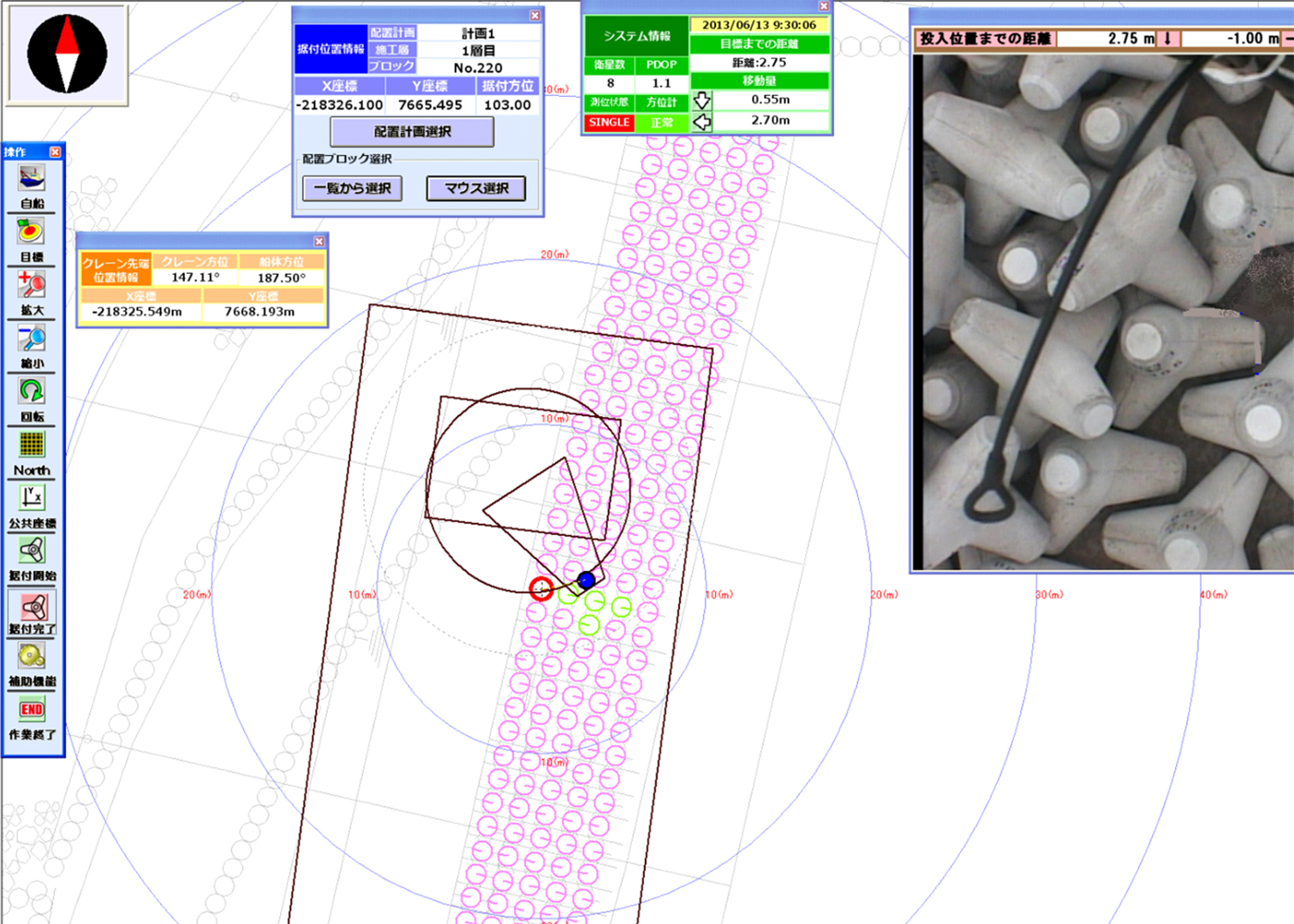This screenshot has height=924, width=1294.
Task: Click the 縮小 zoom-out magnifier icon
Action: tap(32, 338)
